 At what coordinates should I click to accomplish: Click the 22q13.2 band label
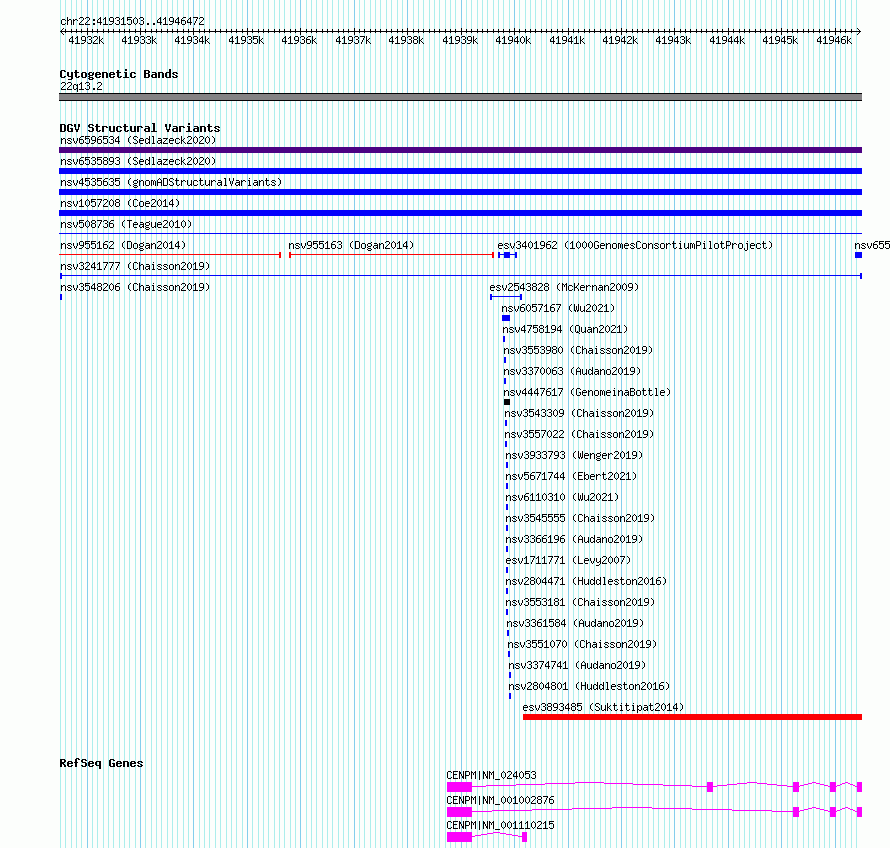(81, 86)
